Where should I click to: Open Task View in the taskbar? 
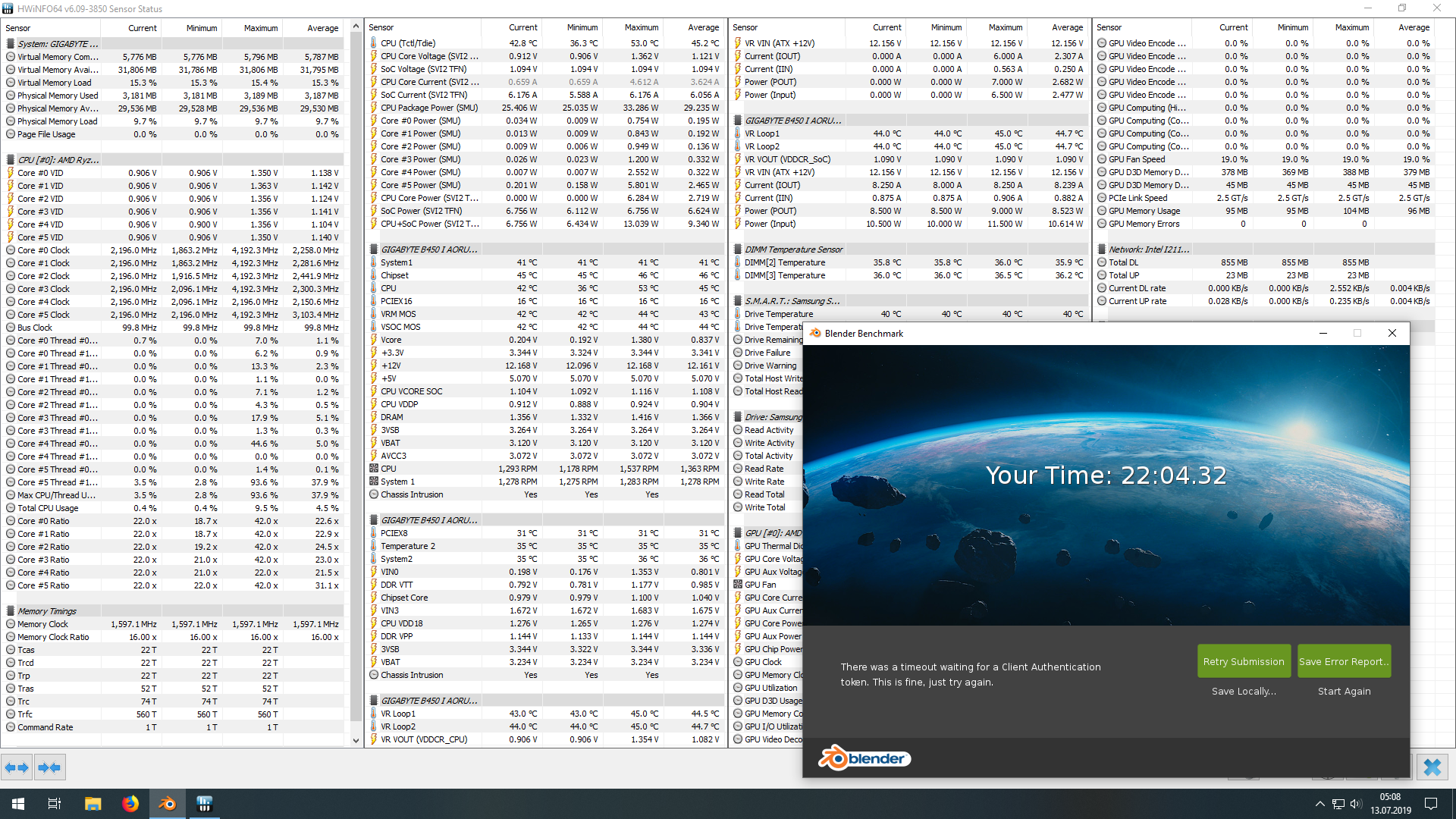(55, 804)
